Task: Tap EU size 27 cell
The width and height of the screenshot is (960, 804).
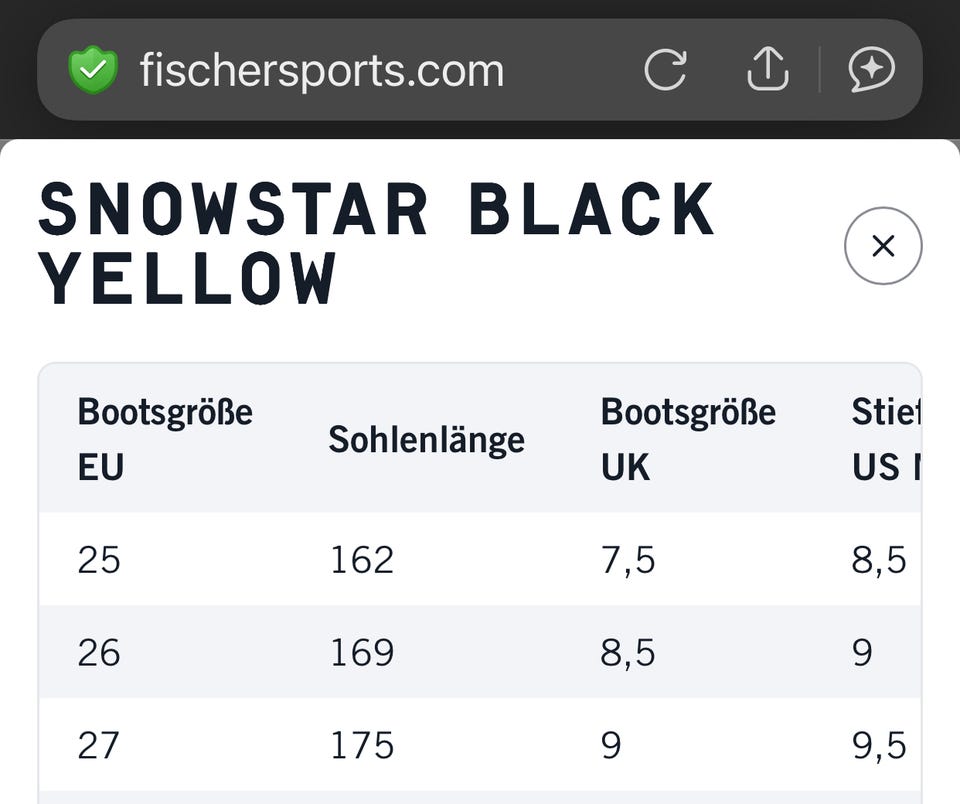Action: (x=99, y=745)
